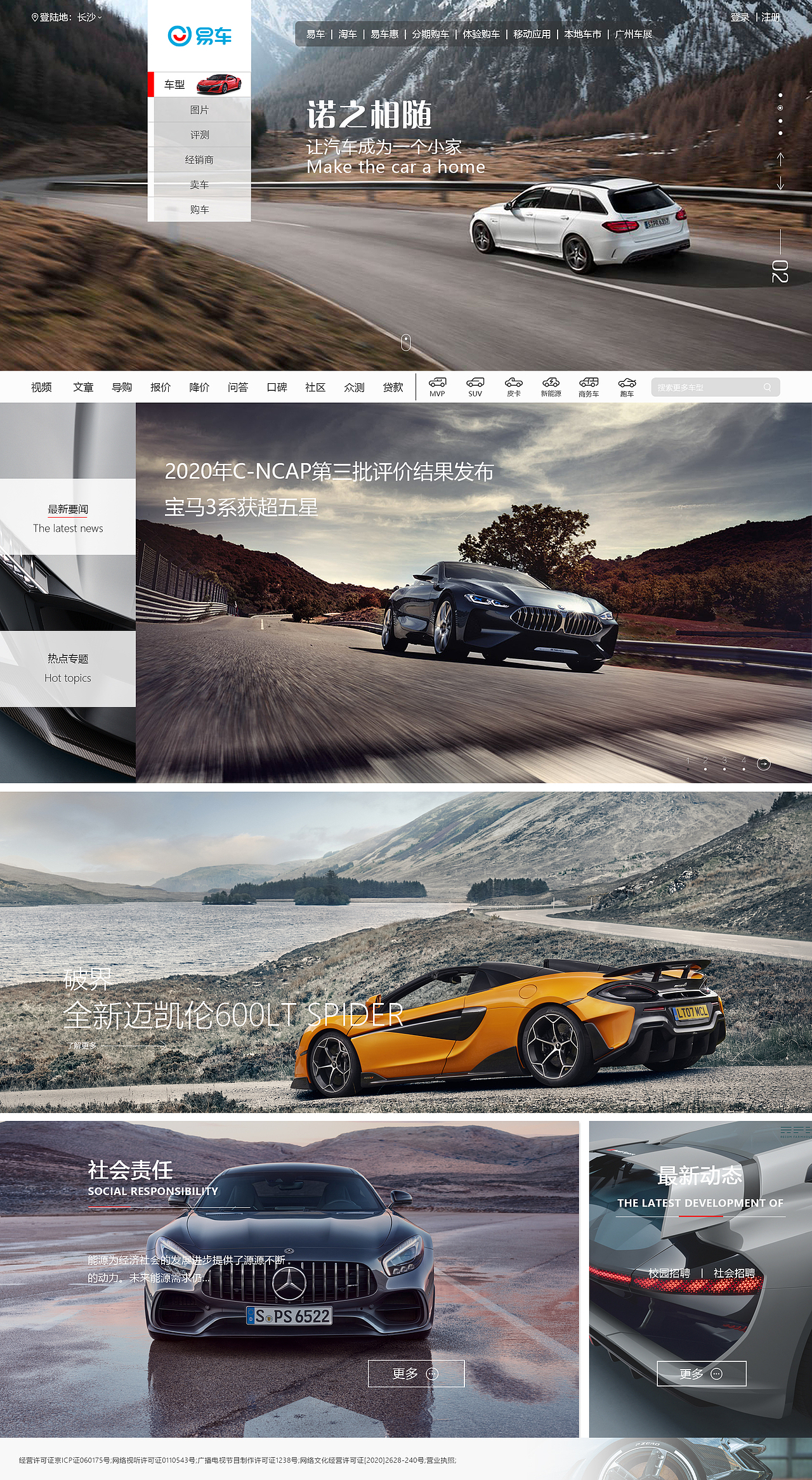This screenshot has height=1480, width=812.
Task: Go to news slide 2
Action: 705,763
